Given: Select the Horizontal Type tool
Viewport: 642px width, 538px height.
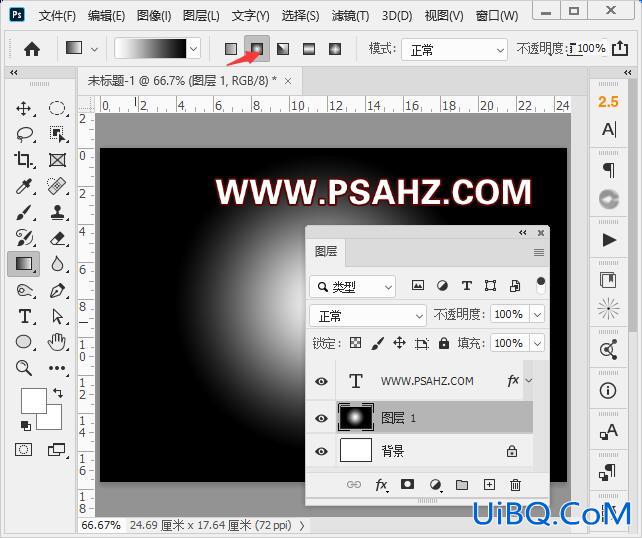Looking at the screenshot, I should point(25,316).
